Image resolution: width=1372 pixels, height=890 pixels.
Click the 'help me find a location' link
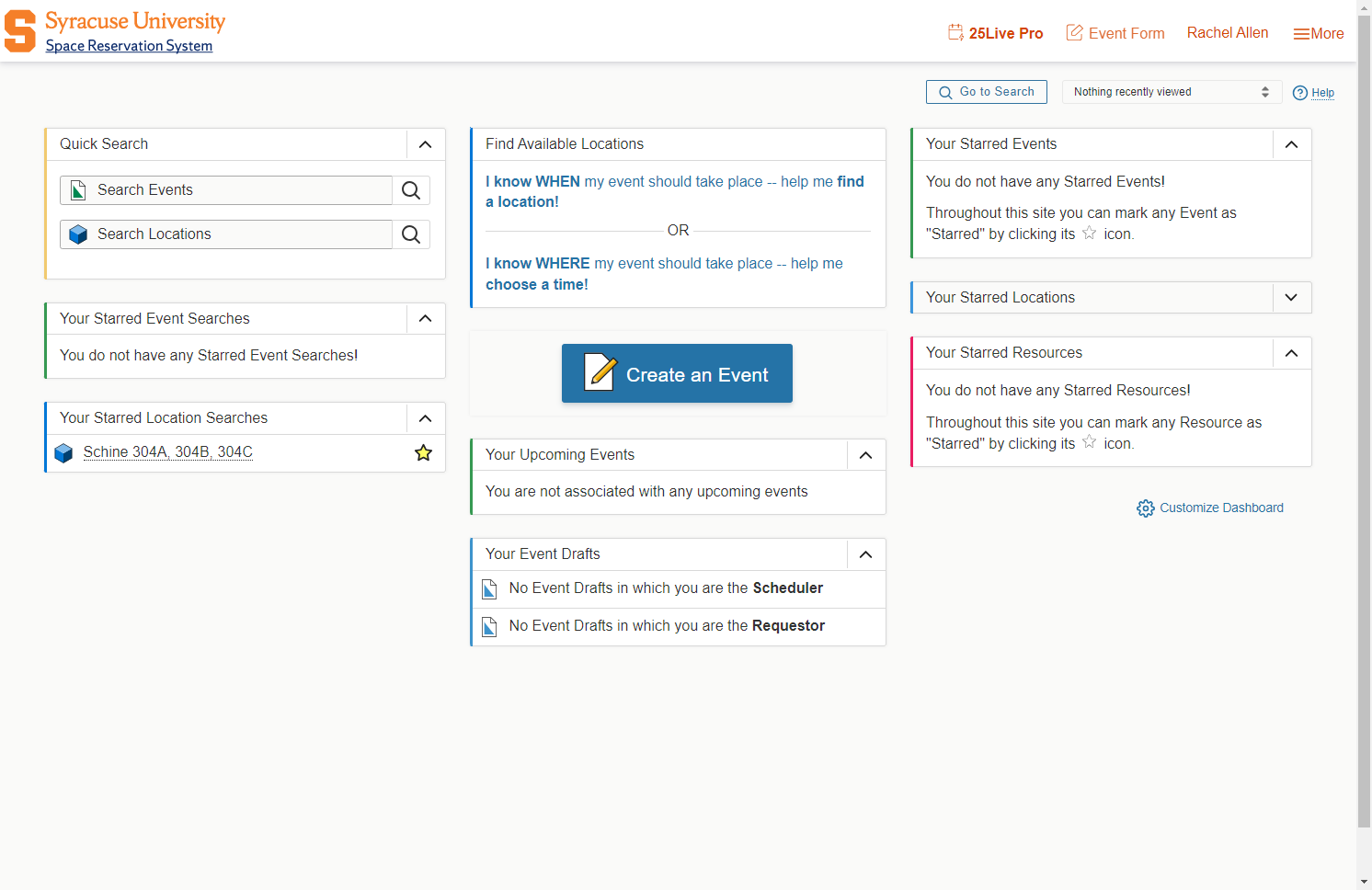click(675, 192)
